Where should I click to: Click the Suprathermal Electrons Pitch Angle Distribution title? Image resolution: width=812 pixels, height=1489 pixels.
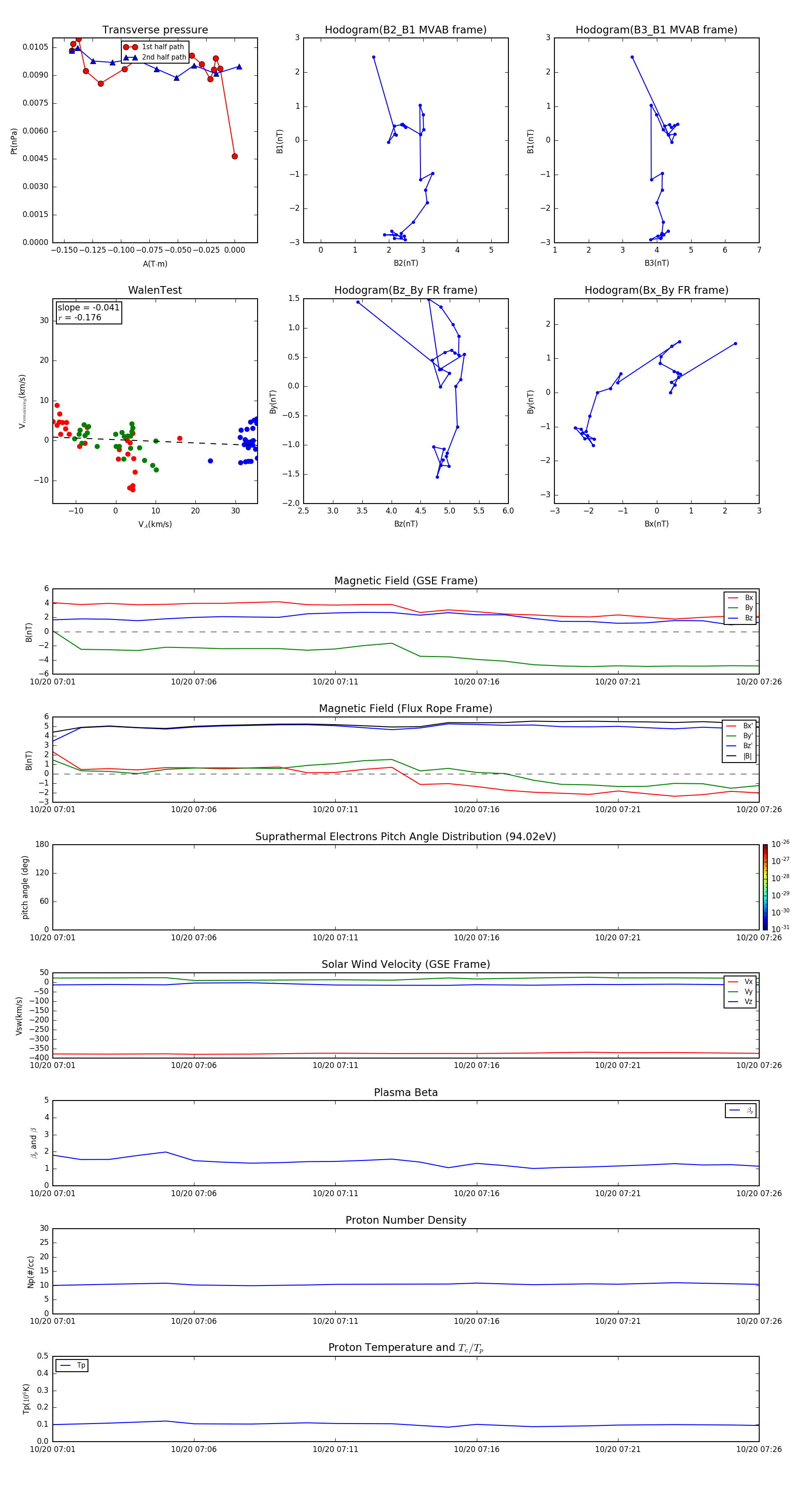[x=406, y=837]
